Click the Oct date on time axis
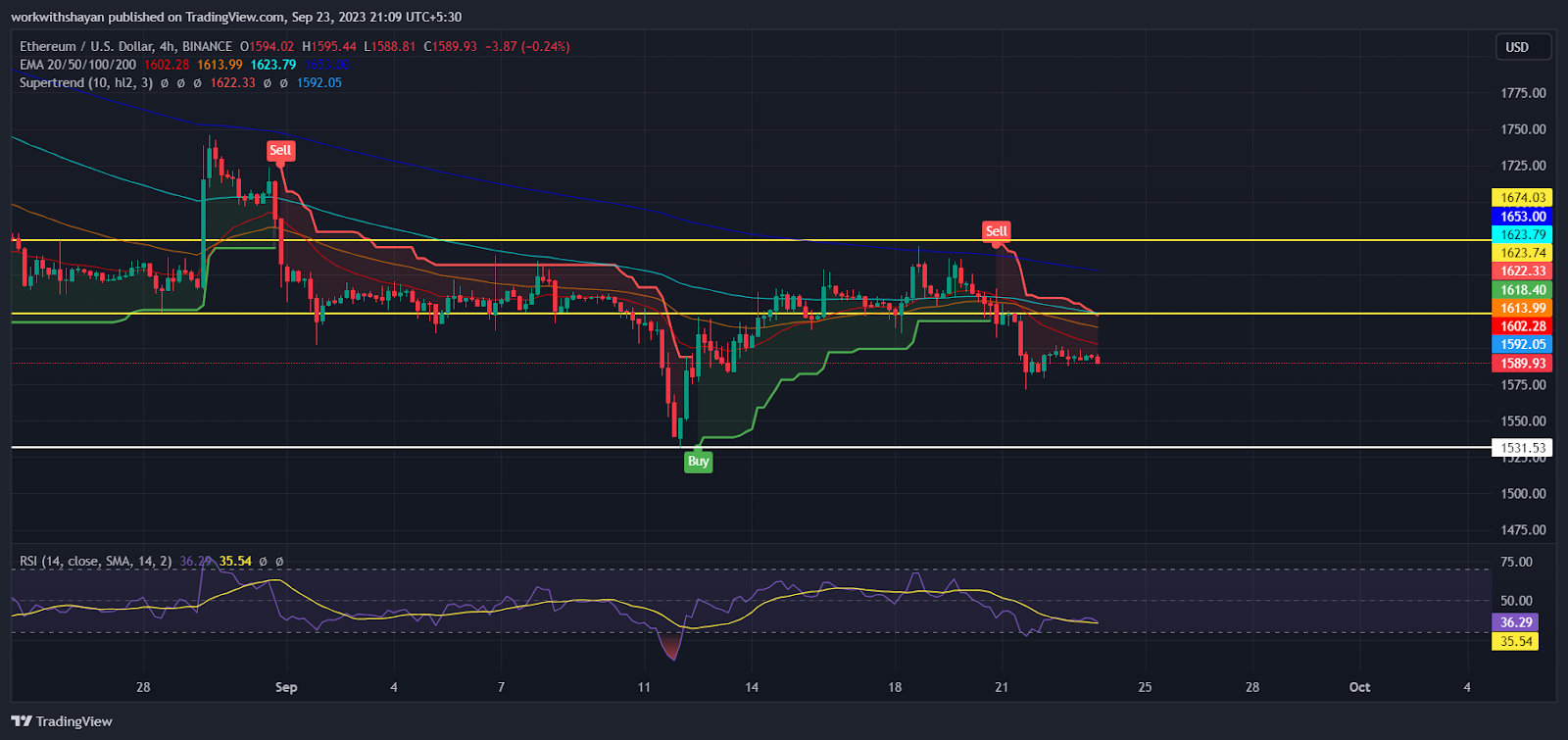This screenshot has width=1568, height=740. (x=1359, y=687)
